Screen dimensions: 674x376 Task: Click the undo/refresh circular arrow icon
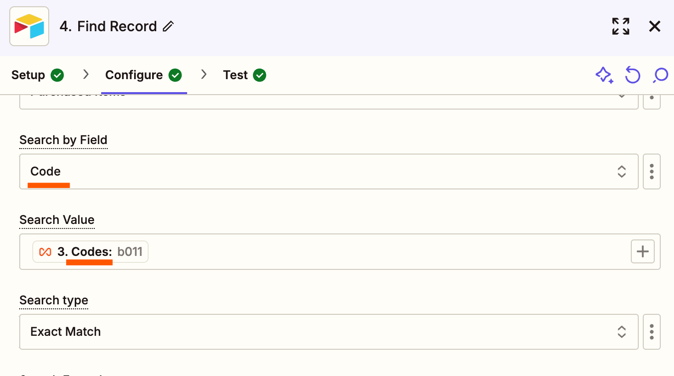click(633, 75)
